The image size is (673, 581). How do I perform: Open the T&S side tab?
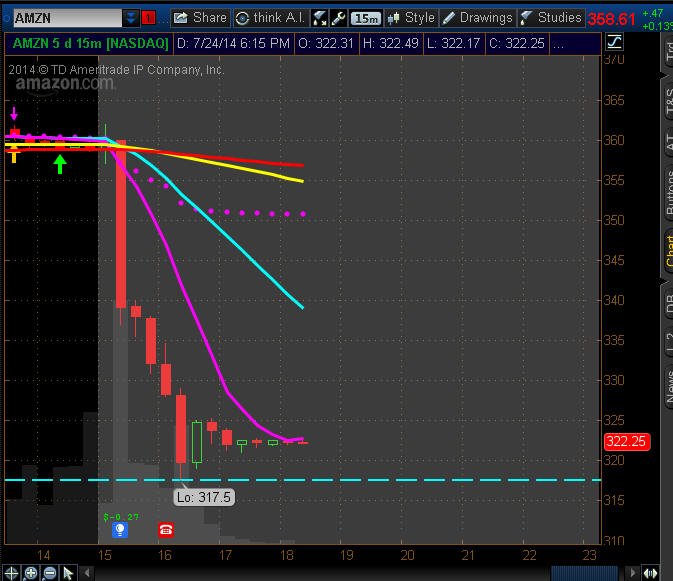tap(668, 103)
